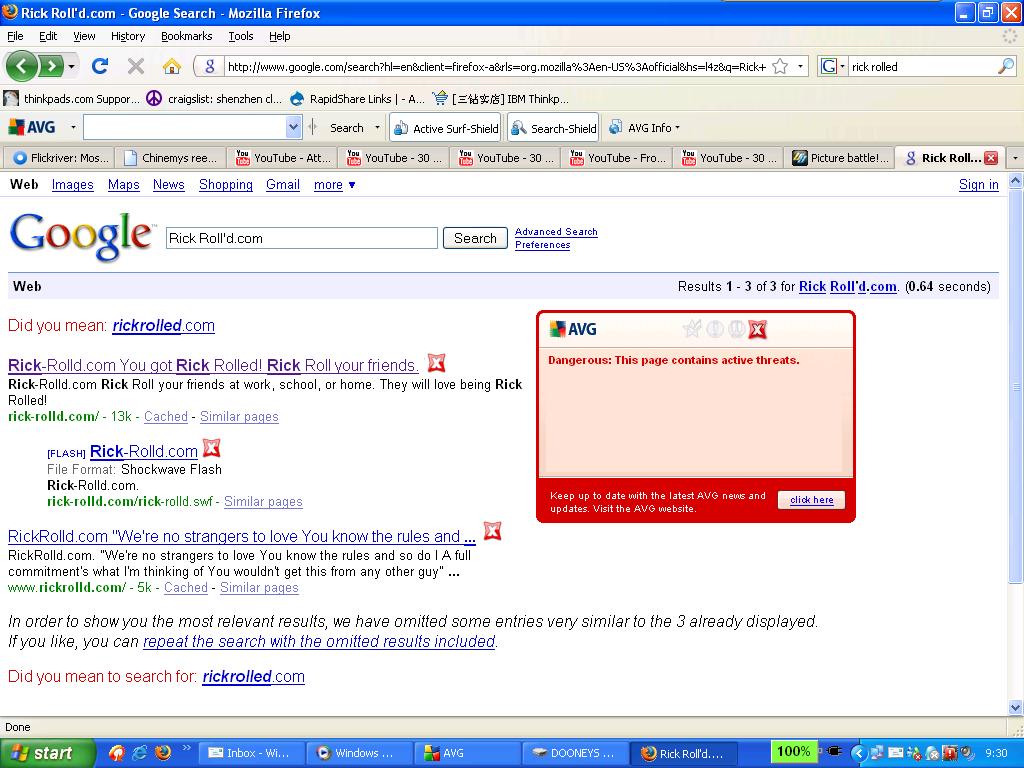Switch to the Flickriver tab

click(59, 158)
